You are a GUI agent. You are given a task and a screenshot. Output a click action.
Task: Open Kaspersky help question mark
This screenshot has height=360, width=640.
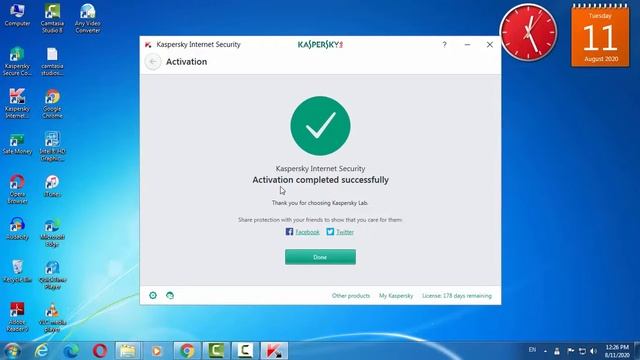click(x=444, y=44)
